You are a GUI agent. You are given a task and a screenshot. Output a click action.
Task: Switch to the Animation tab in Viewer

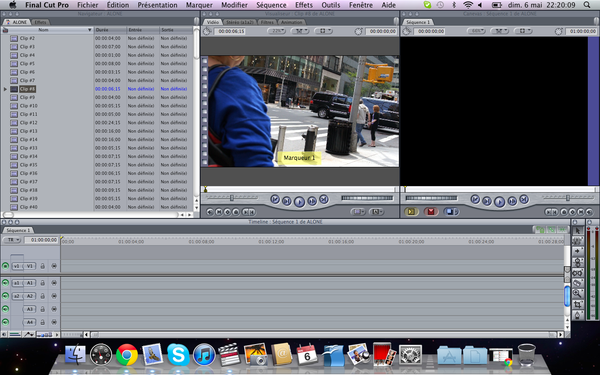click(292, 22)
